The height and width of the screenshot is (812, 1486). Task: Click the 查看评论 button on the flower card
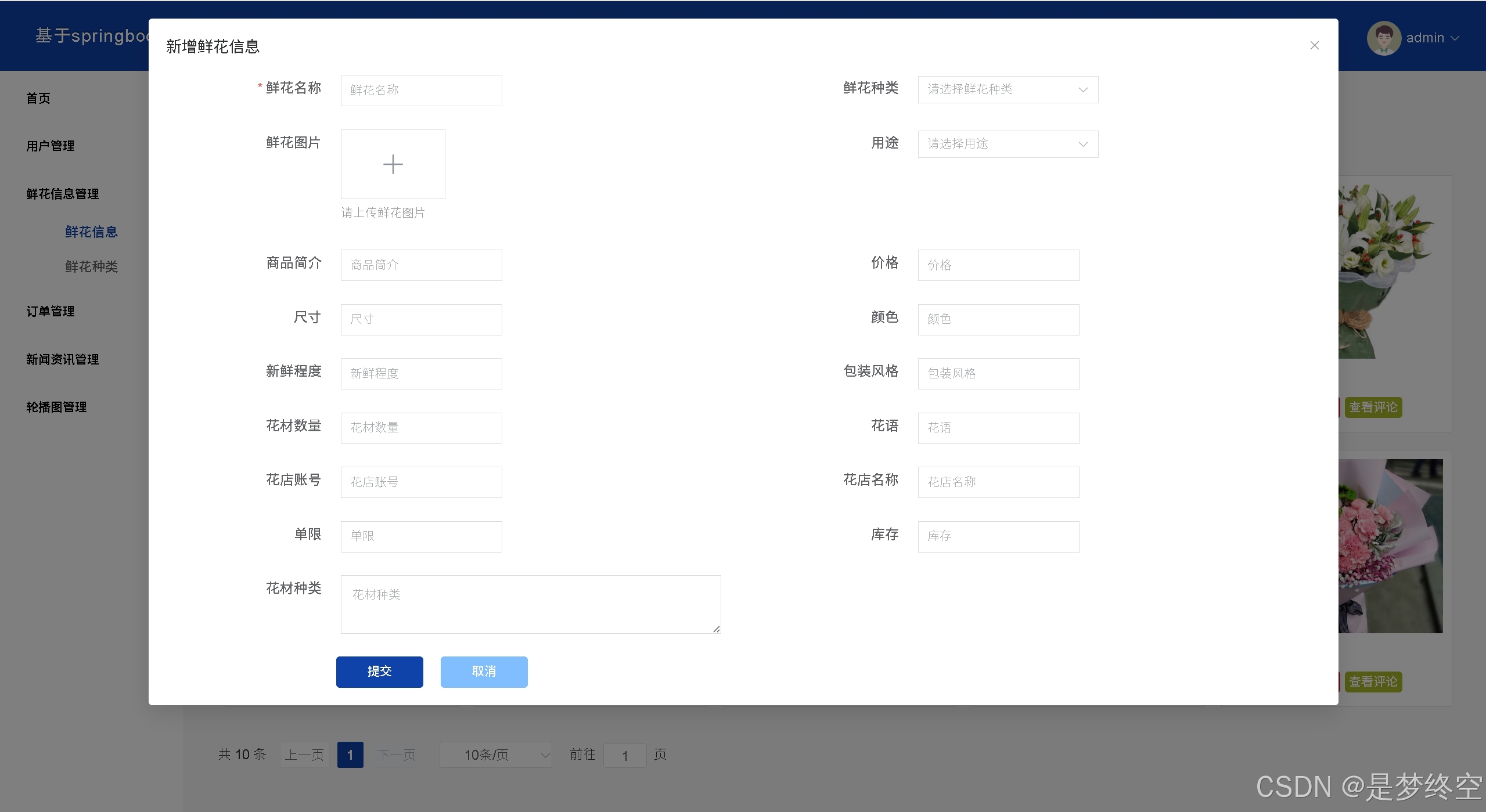click(x=1373, y=407)
